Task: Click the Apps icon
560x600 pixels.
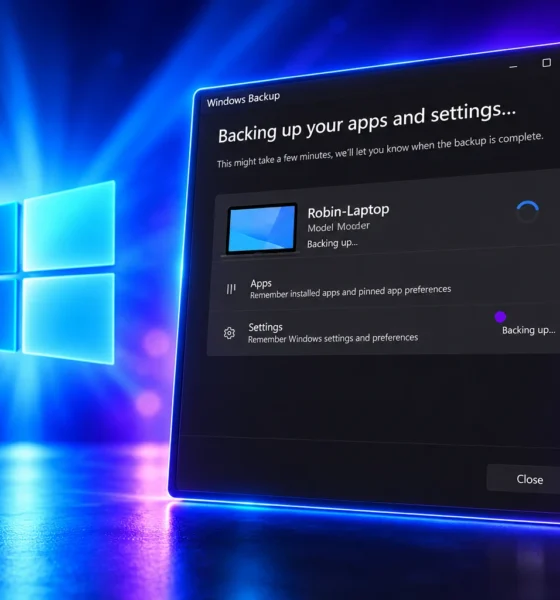Action: pos(231,289)
